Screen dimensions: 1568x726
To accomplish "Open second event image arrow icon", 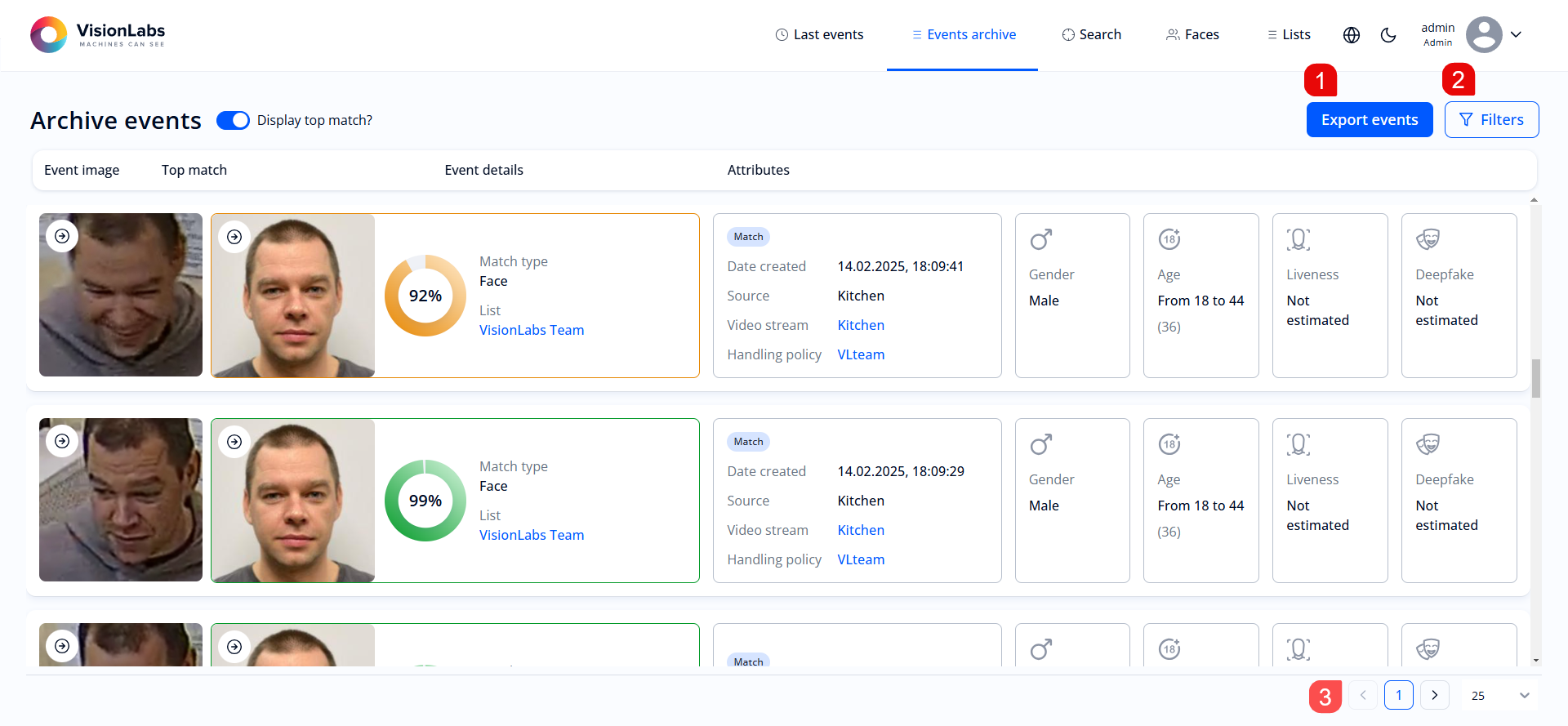I will [x=62, y=441].
